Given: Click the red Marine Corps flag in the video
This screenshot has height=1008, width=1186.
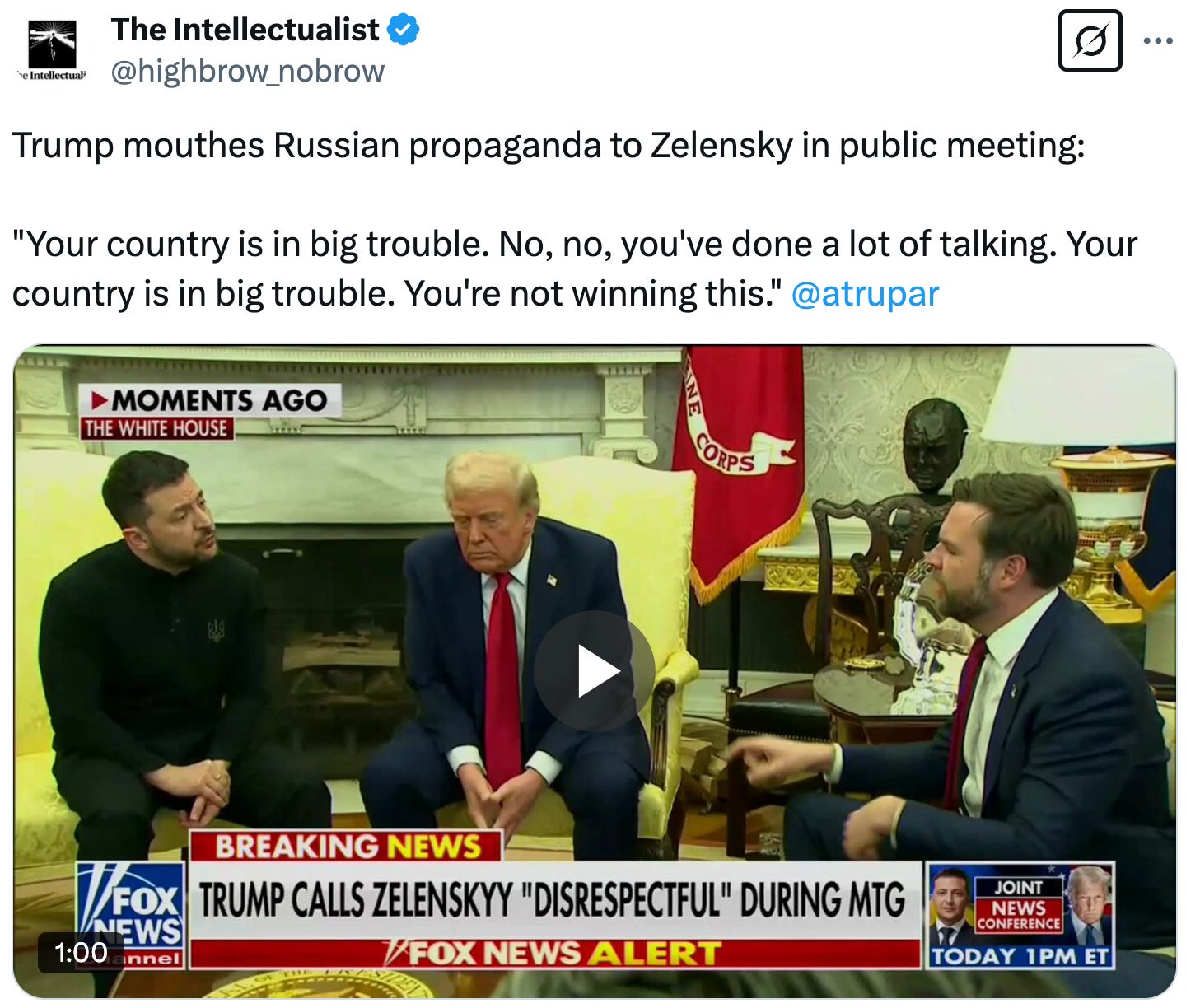Looking at the screenshot, I should pos(737,469).
